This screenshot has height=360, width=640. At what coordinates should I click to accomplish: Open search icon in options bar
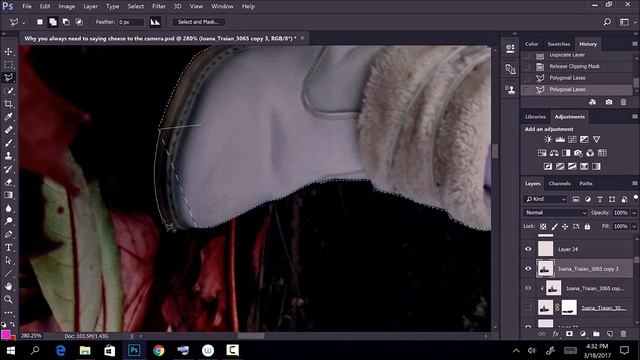pos(607,22)
